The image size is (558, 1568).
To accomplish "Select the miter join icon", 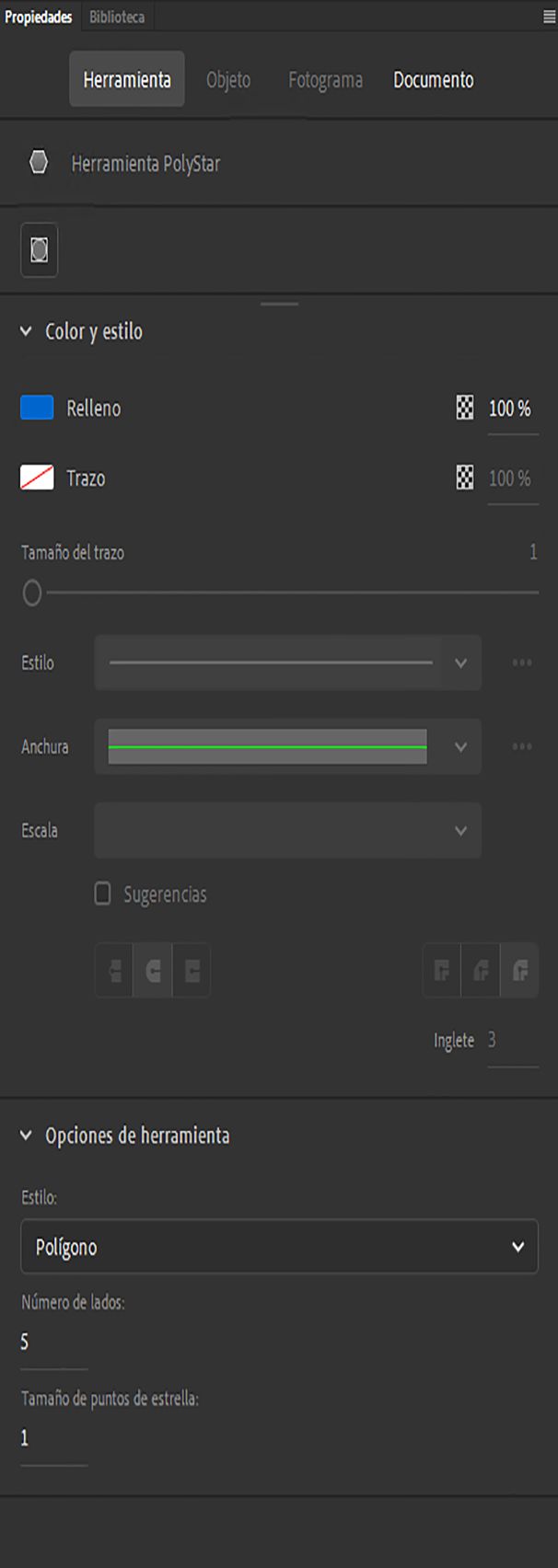I will click(442, 971).
